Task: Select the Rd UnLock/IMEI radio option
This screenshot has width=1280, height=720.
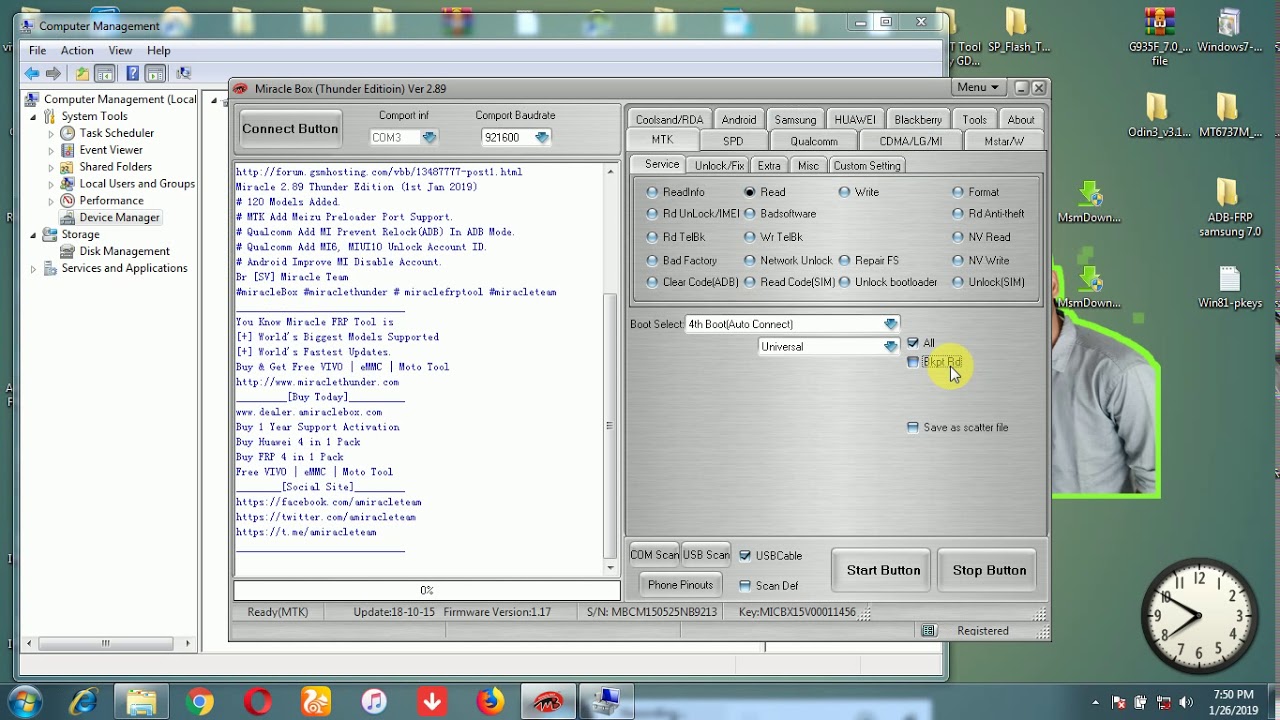Action: click(652, 214)
